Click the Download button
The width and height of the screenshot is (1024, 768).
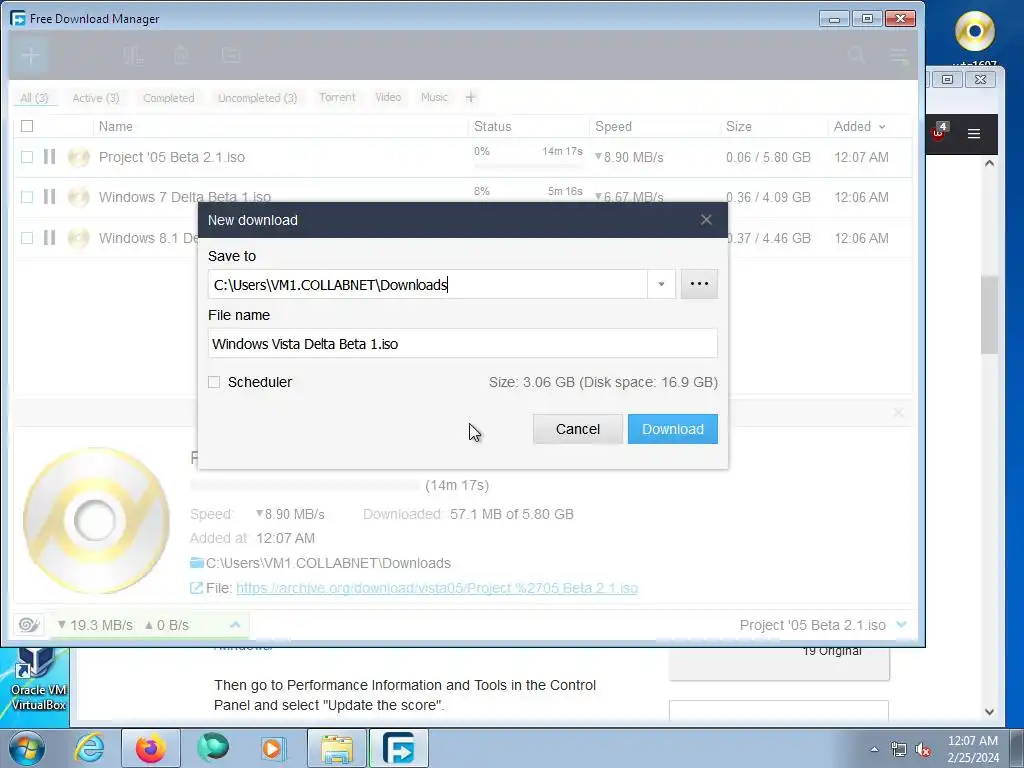coord(673,429)
